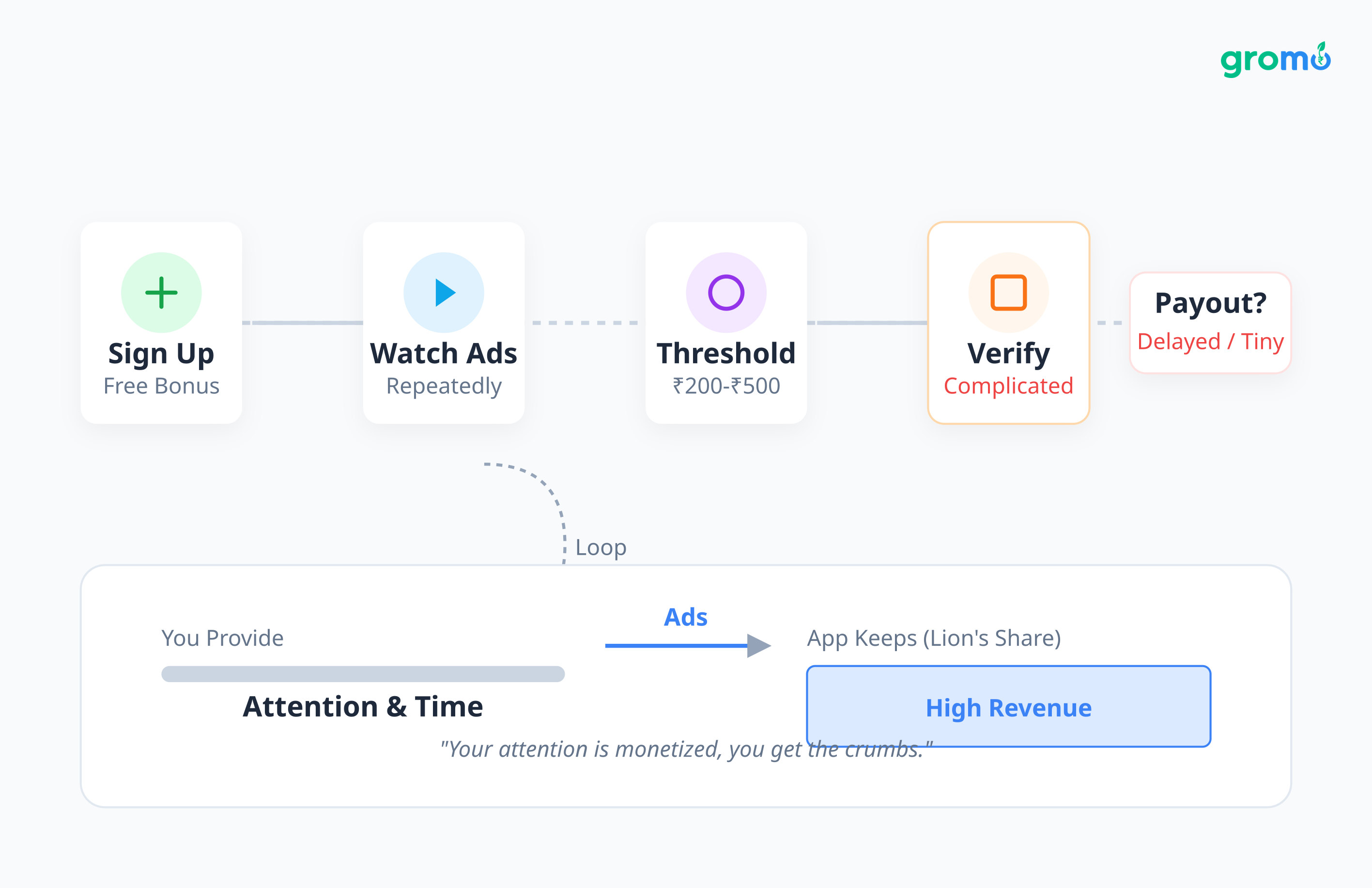Screen dimensions: 1372x888
Task: Click the Attention & Time gray bar
Action: (363, 674)
